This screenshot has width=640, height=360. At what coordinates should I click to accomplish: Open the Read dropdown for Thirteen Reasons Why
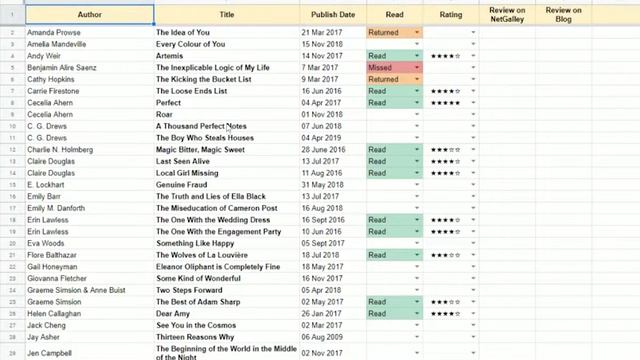(x=417, y=337)
